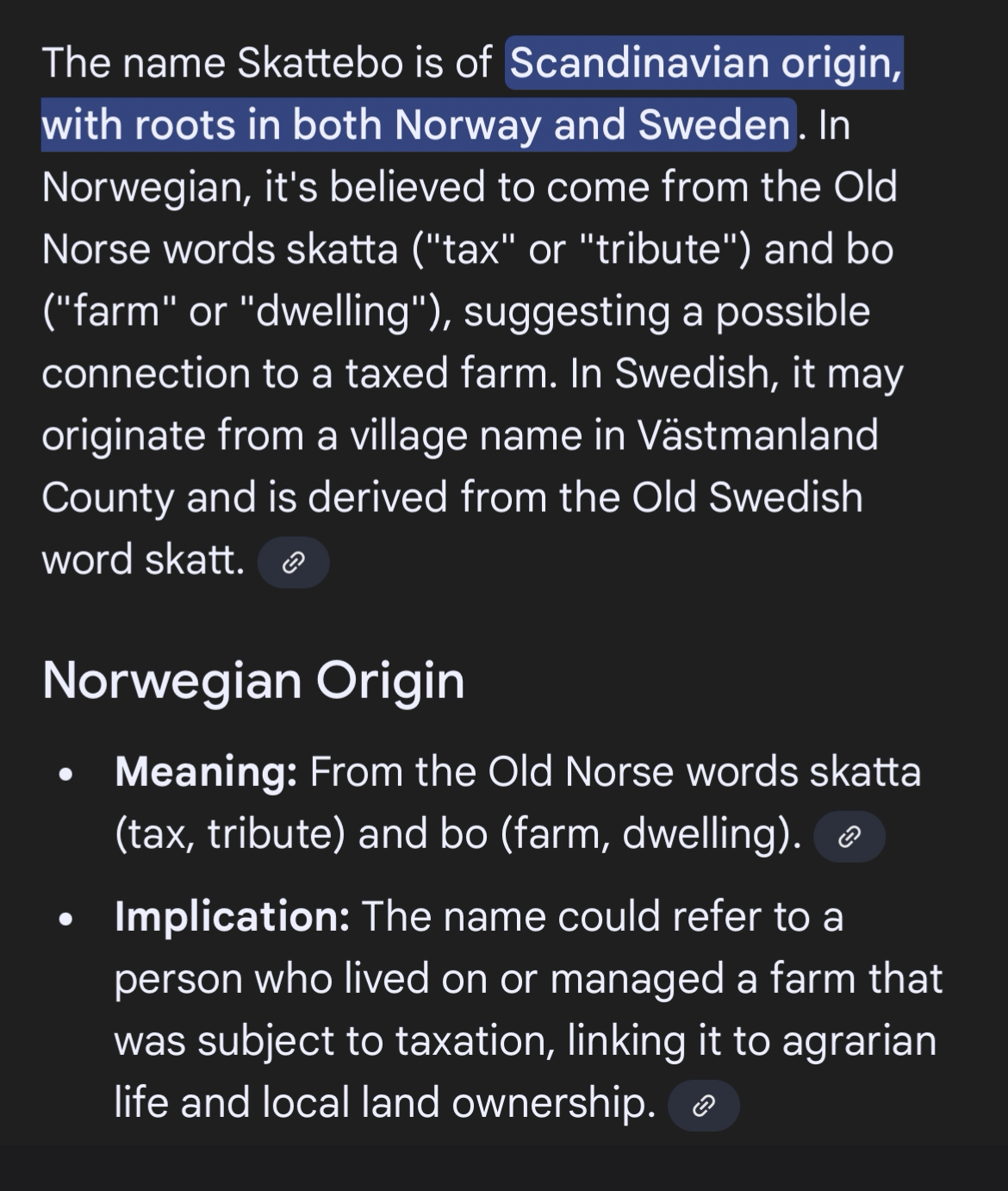Click the quoted word "dwelling" in the intro paragraph
This screenshot has width=1008, height=1191.
[x=330, y=311]
